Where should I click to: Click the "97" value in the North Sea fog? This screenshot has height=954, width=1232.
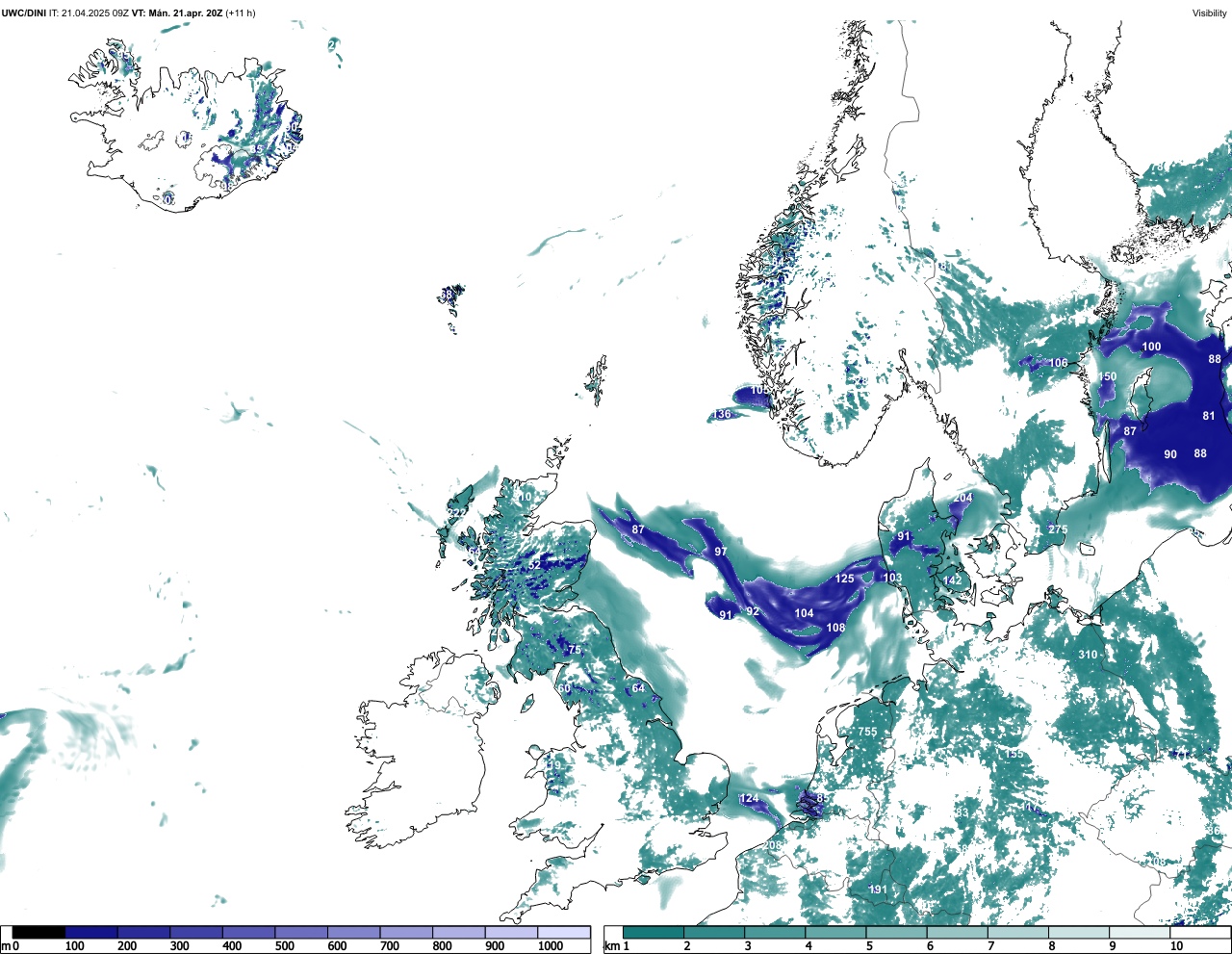[x=720, y=552]
